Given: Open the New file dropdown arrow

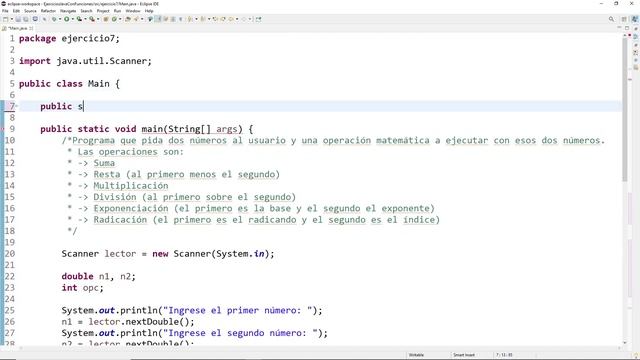Looking at the screenshot, I should pos(12,19).
